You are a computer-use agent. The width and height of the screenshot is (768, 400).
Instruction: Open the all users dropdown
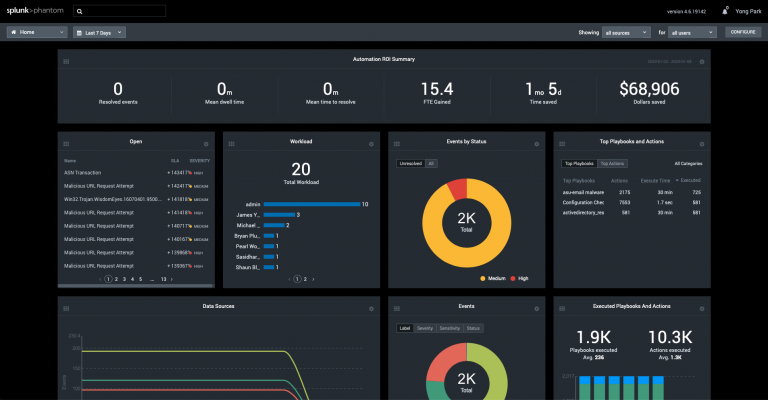point(692,32)
